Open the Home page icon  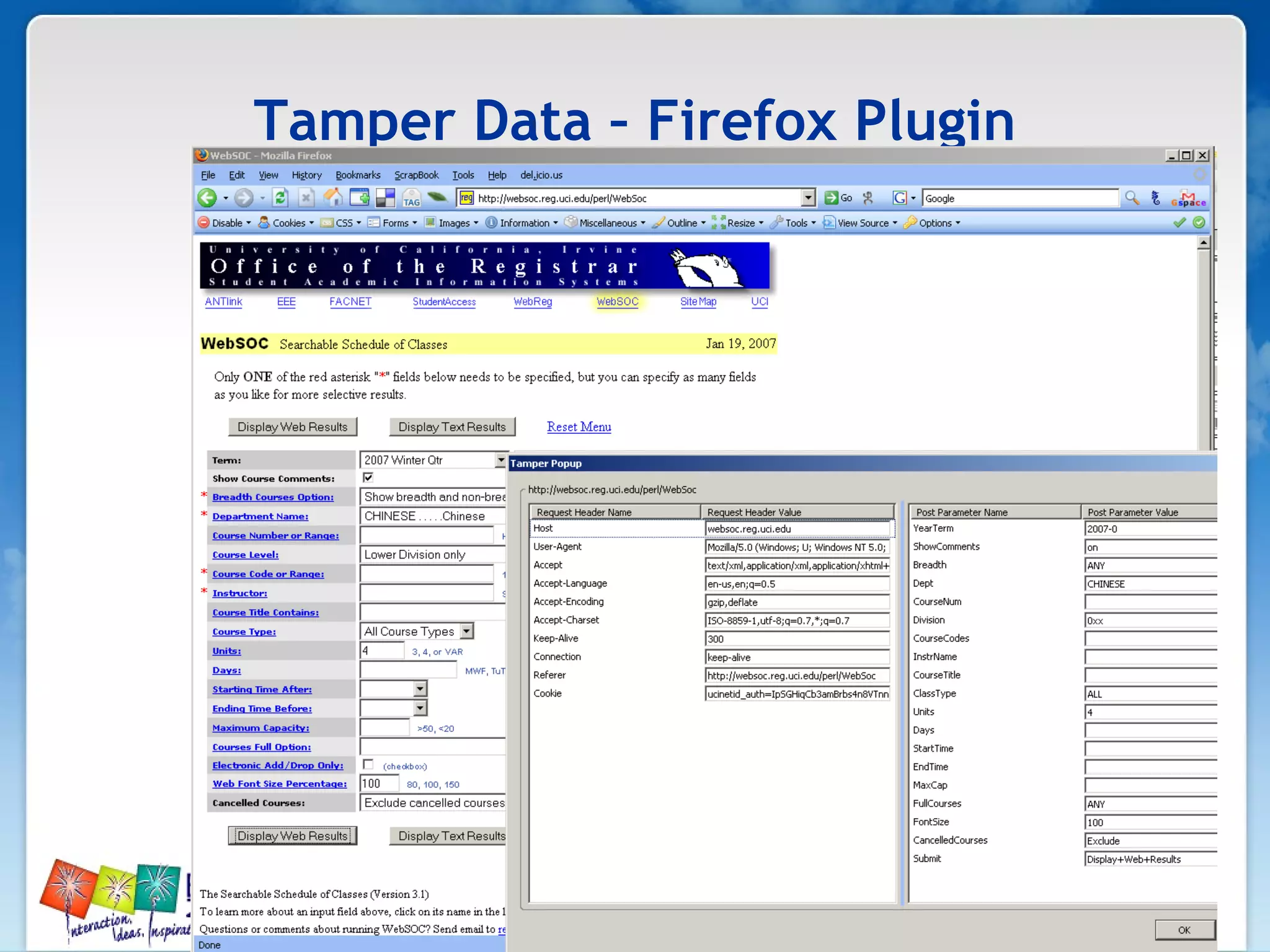(332, 198)
